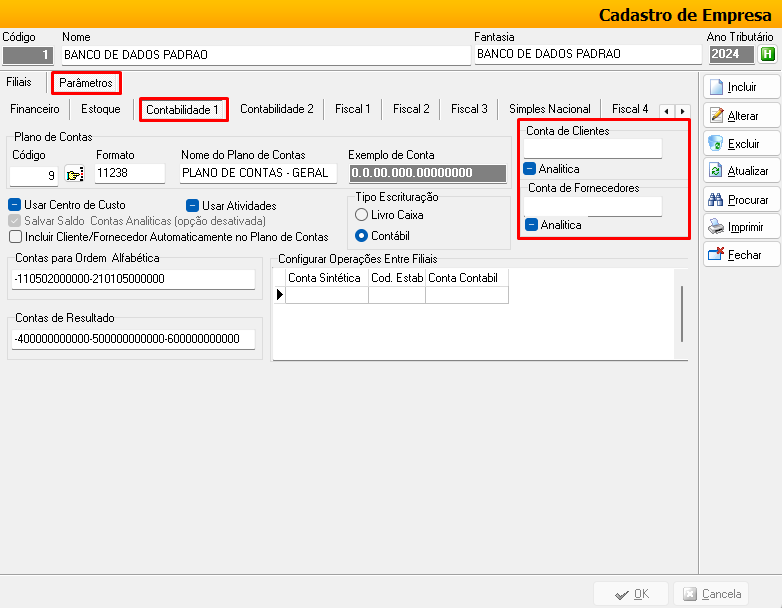Click the Imprimir printer icon
Screen dimensions: 782x608
[716, 226]
